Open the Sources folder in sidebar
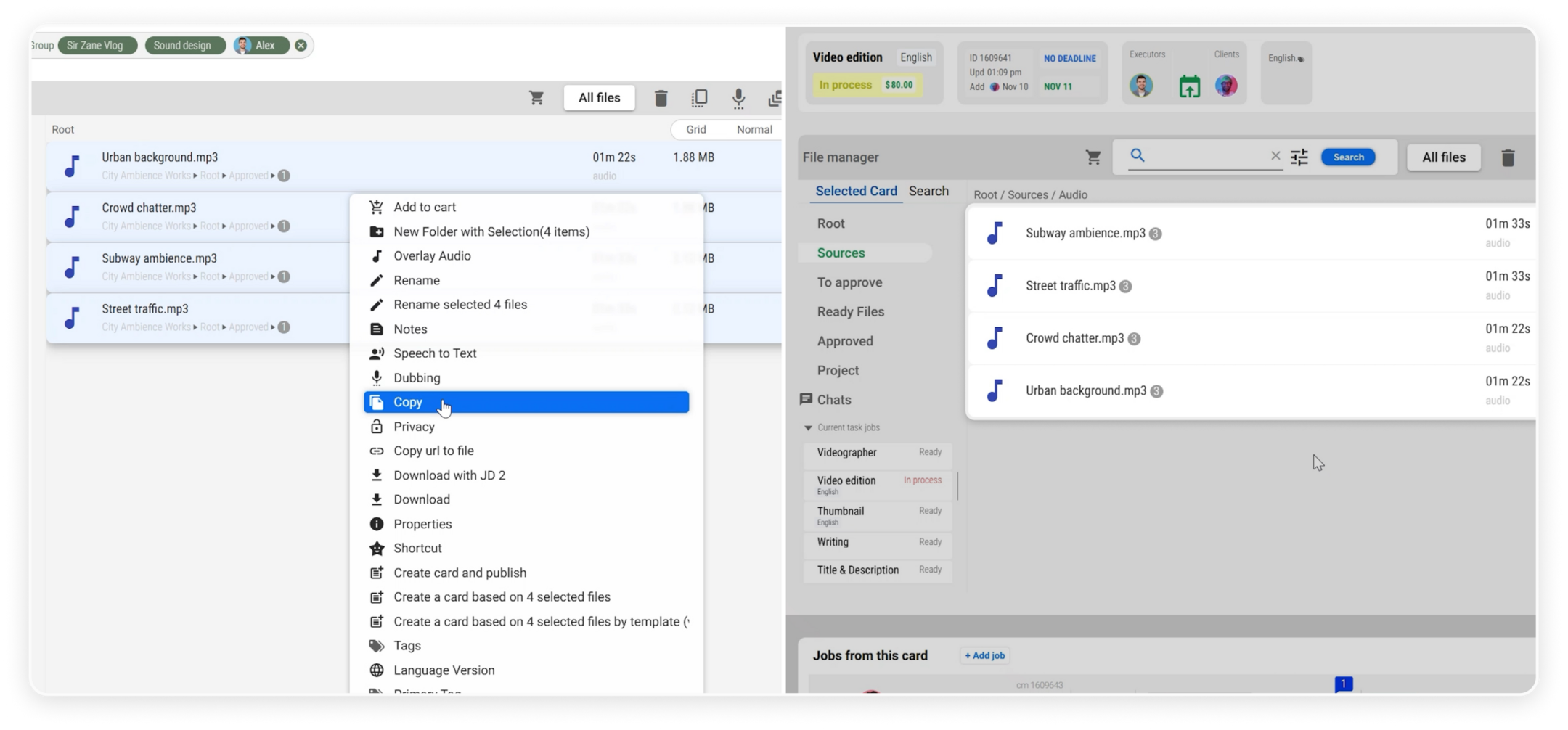Viewport: 1568px width, 730px height. [841, 253]
